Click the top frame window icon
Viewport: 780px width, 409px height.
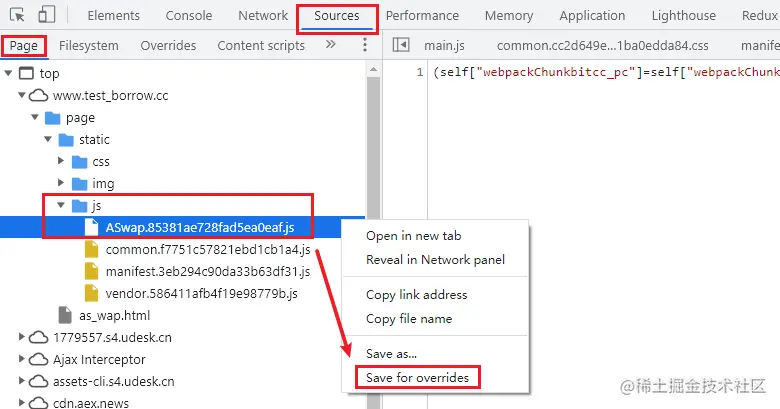click(26, 73)
